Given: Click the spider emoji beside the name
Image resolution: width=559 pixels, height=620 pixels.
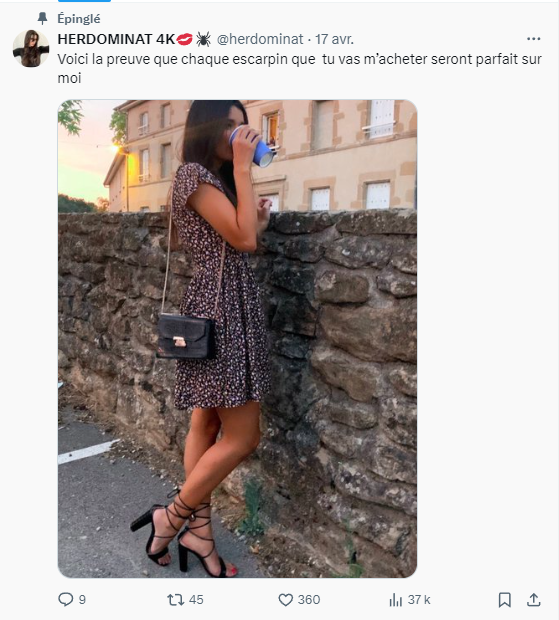Looking at the screenshot, I should [x=203, y=39].
